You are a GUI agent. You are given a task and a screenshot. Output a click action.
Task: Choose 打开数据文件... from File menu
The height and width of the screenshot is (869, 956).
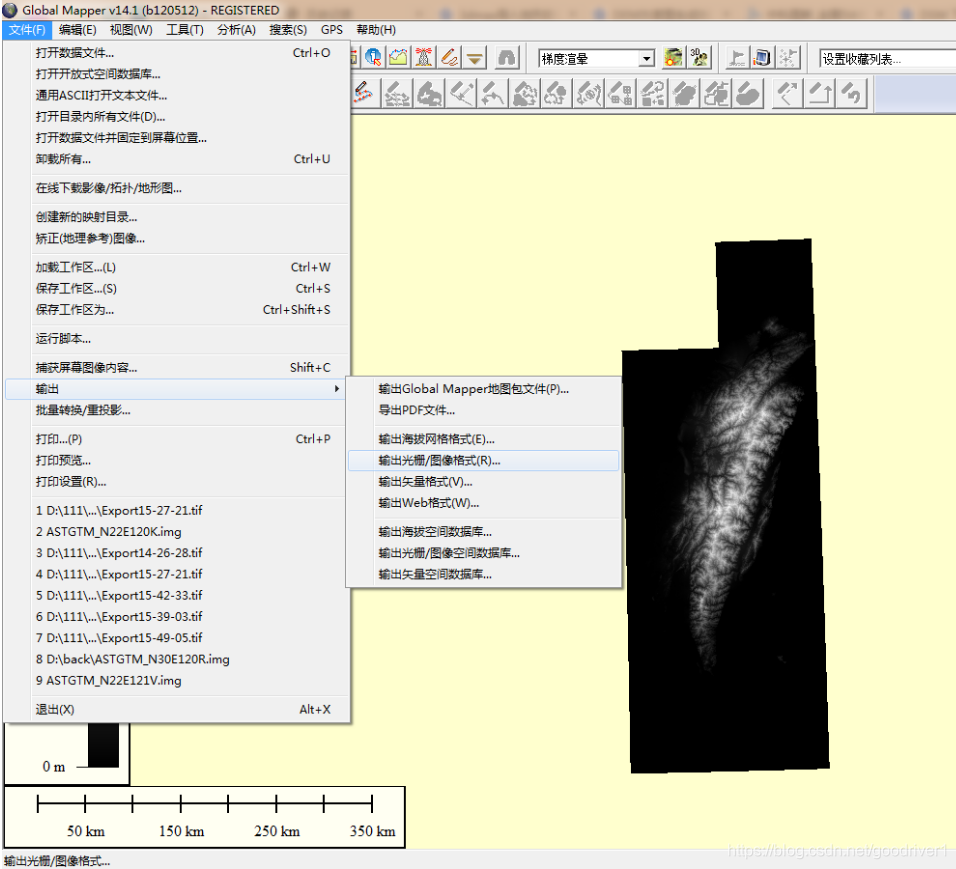click(177, 53)
